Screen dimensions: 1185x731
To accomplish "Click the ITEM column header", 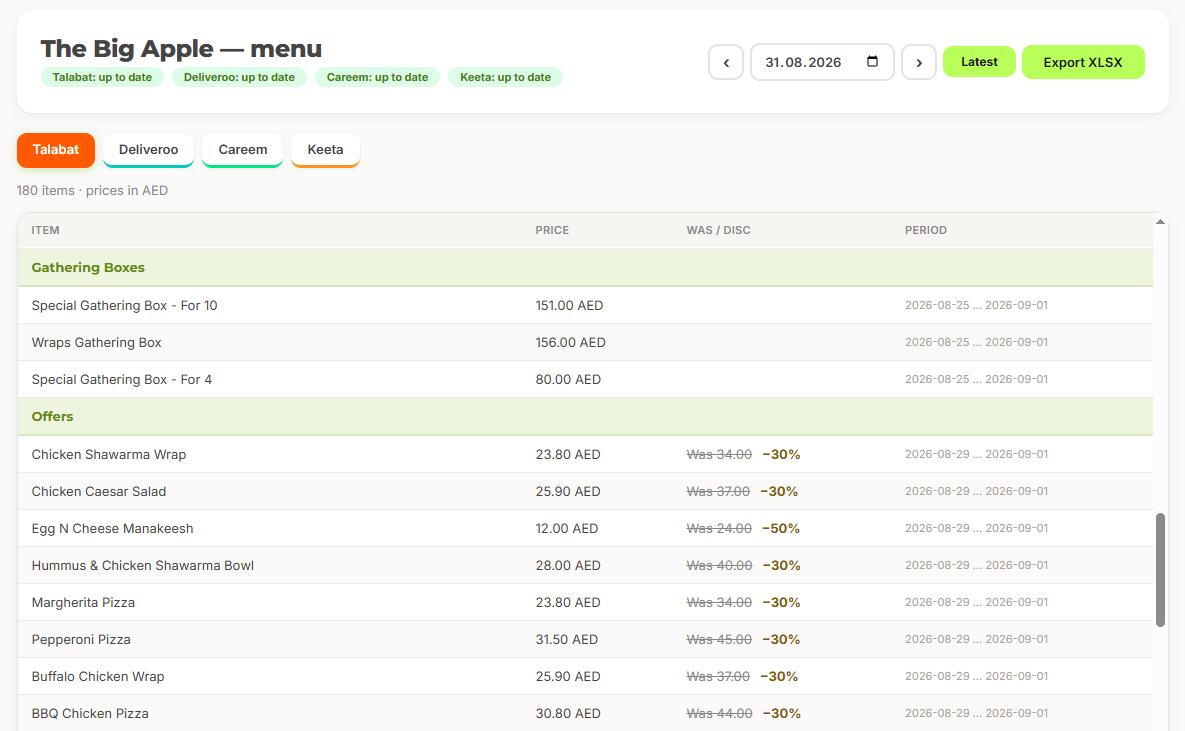I will click(x=45, y=230).
